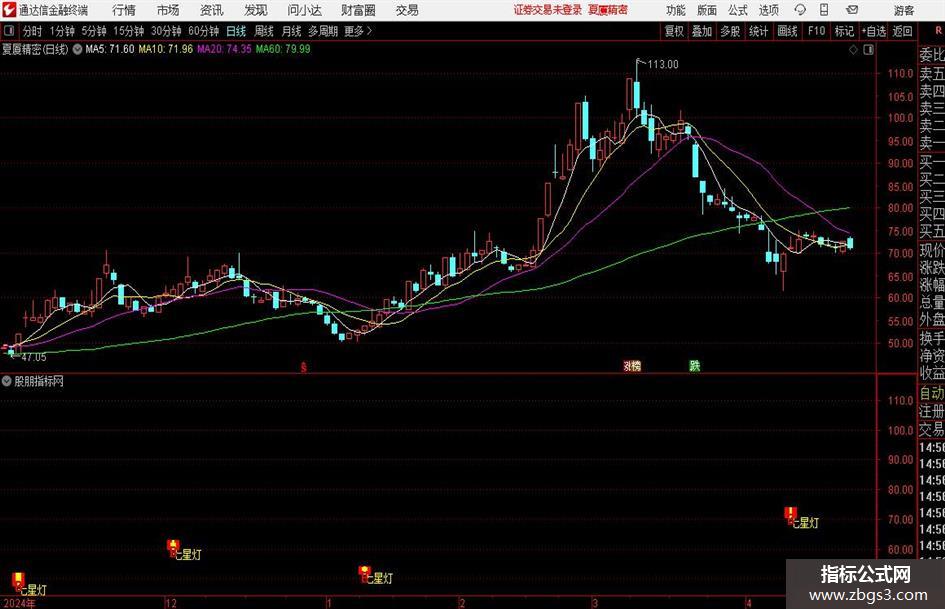Screen dimensions: 945x609
Task: Switch to the 1分钟 period tab
Action: [62, 31]
